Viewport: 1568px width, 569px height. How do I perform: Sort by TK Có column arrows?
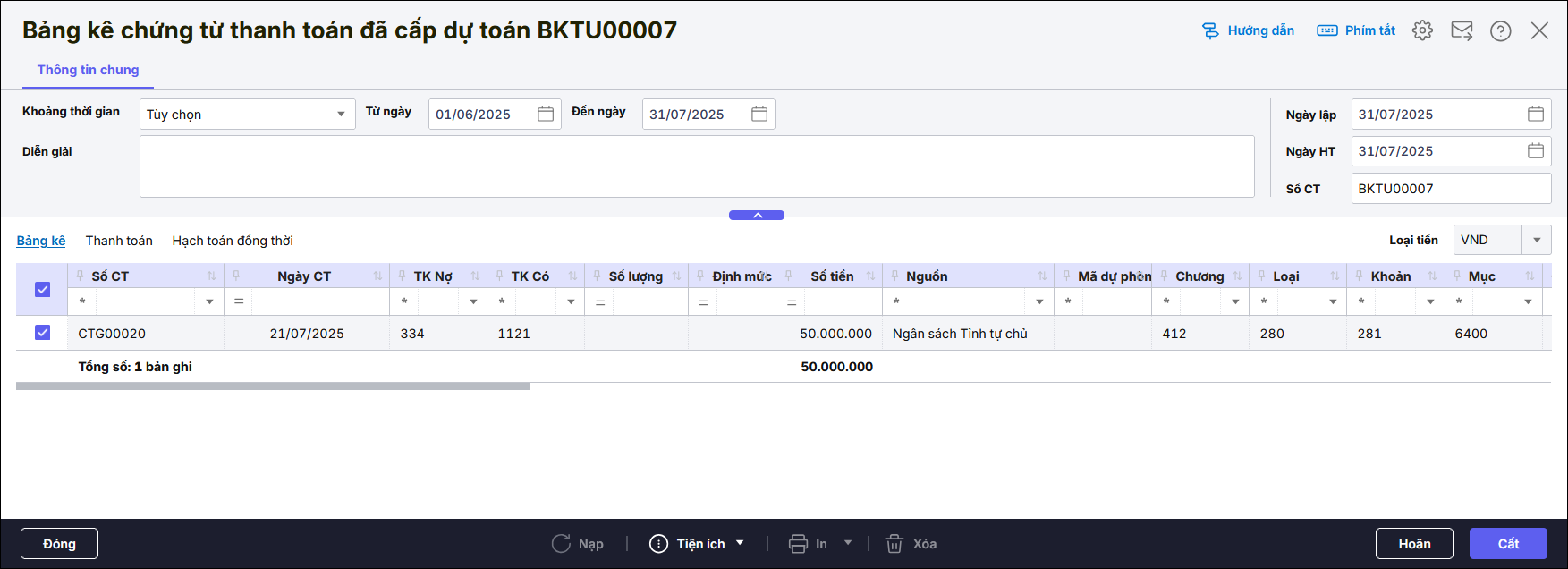click(572, 276)
